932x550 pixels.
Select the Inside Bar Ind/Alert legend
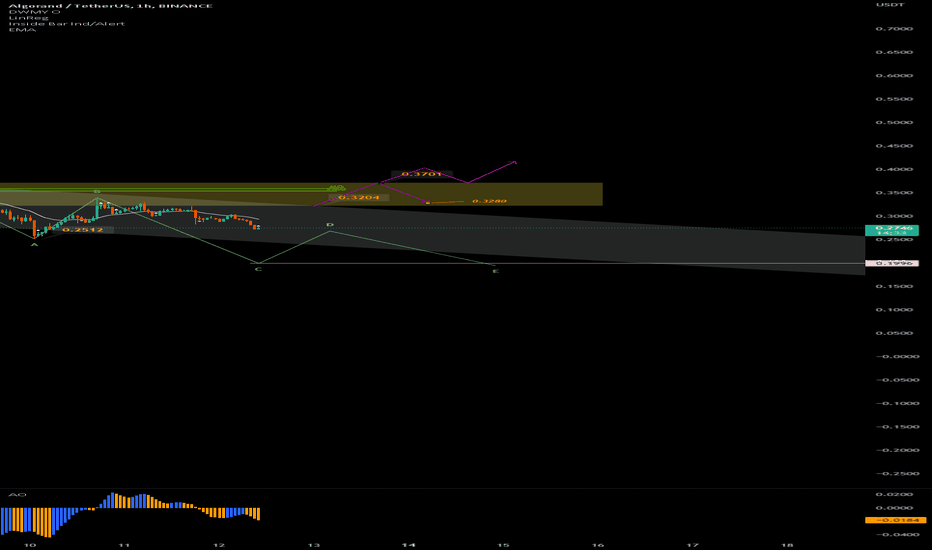pos(67,23)
